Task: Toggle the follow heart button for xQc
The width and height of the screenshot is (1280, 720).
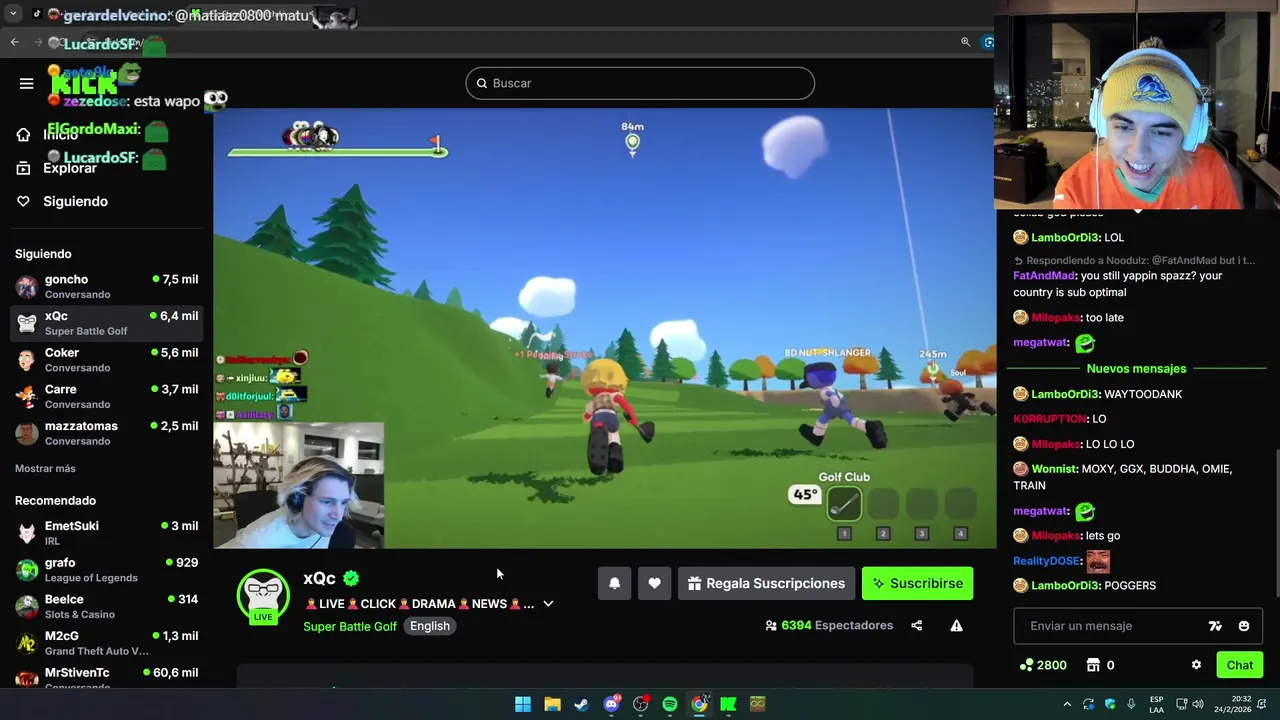Action: click(x=654, y=584)
